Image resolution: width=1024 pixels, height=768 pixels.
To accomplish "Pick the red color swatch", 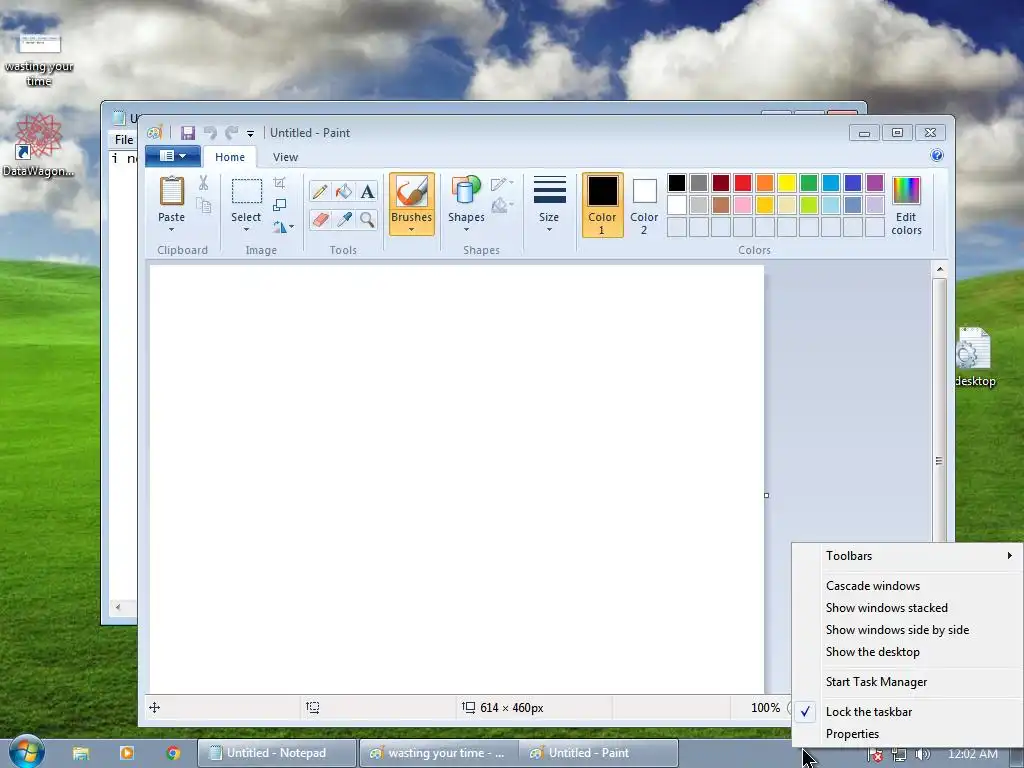I will (743, 183).
